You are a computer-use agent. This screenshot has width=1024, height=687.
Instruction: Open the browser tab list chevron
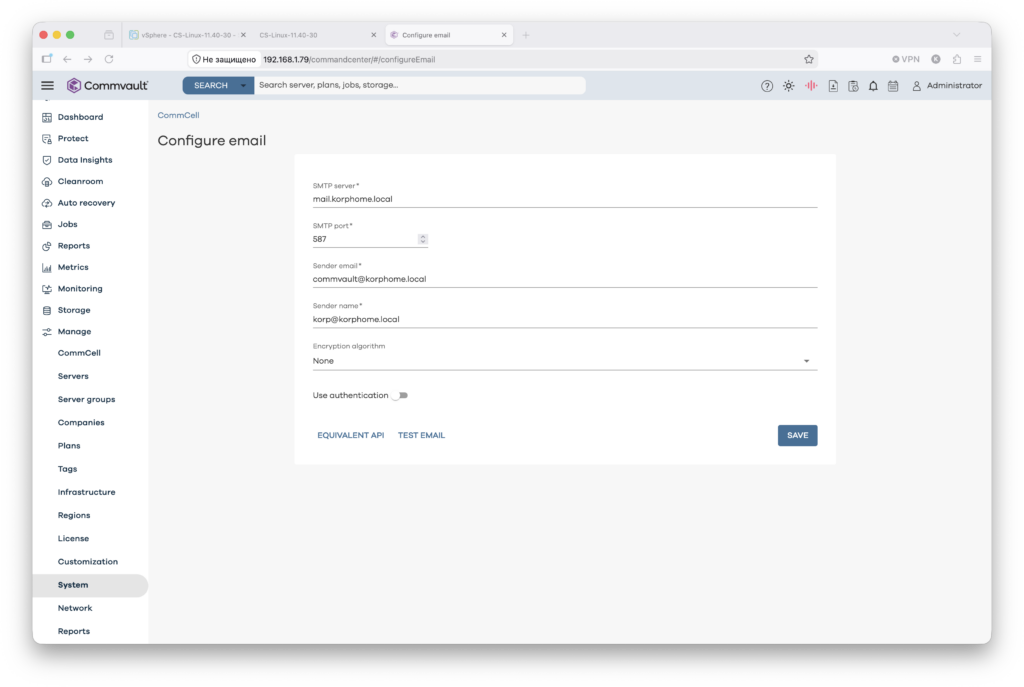[x=957, y=35]
